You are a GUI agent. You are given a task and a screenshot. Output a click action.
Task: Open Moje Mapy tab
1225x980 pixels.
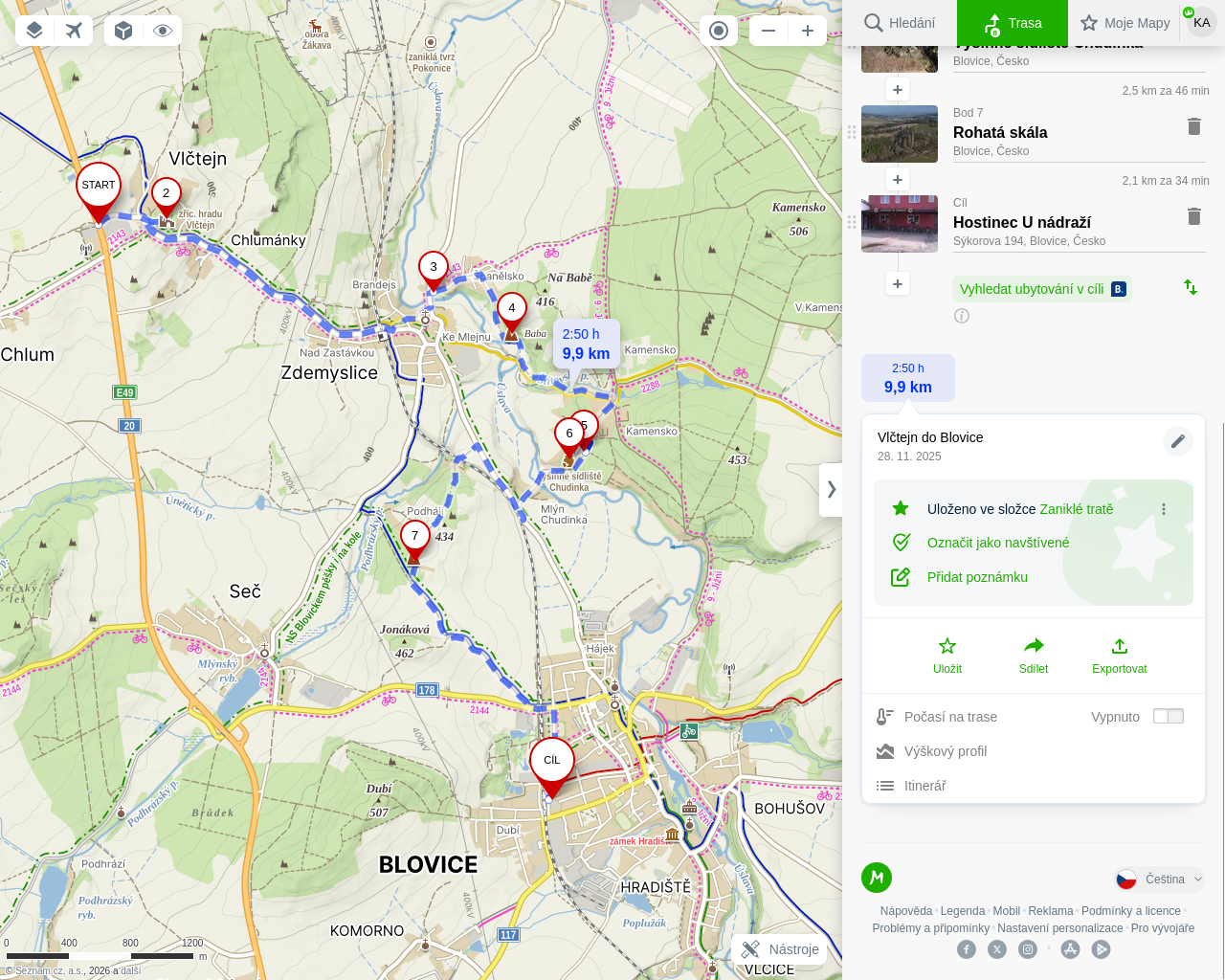click(x=1125, y=23)
